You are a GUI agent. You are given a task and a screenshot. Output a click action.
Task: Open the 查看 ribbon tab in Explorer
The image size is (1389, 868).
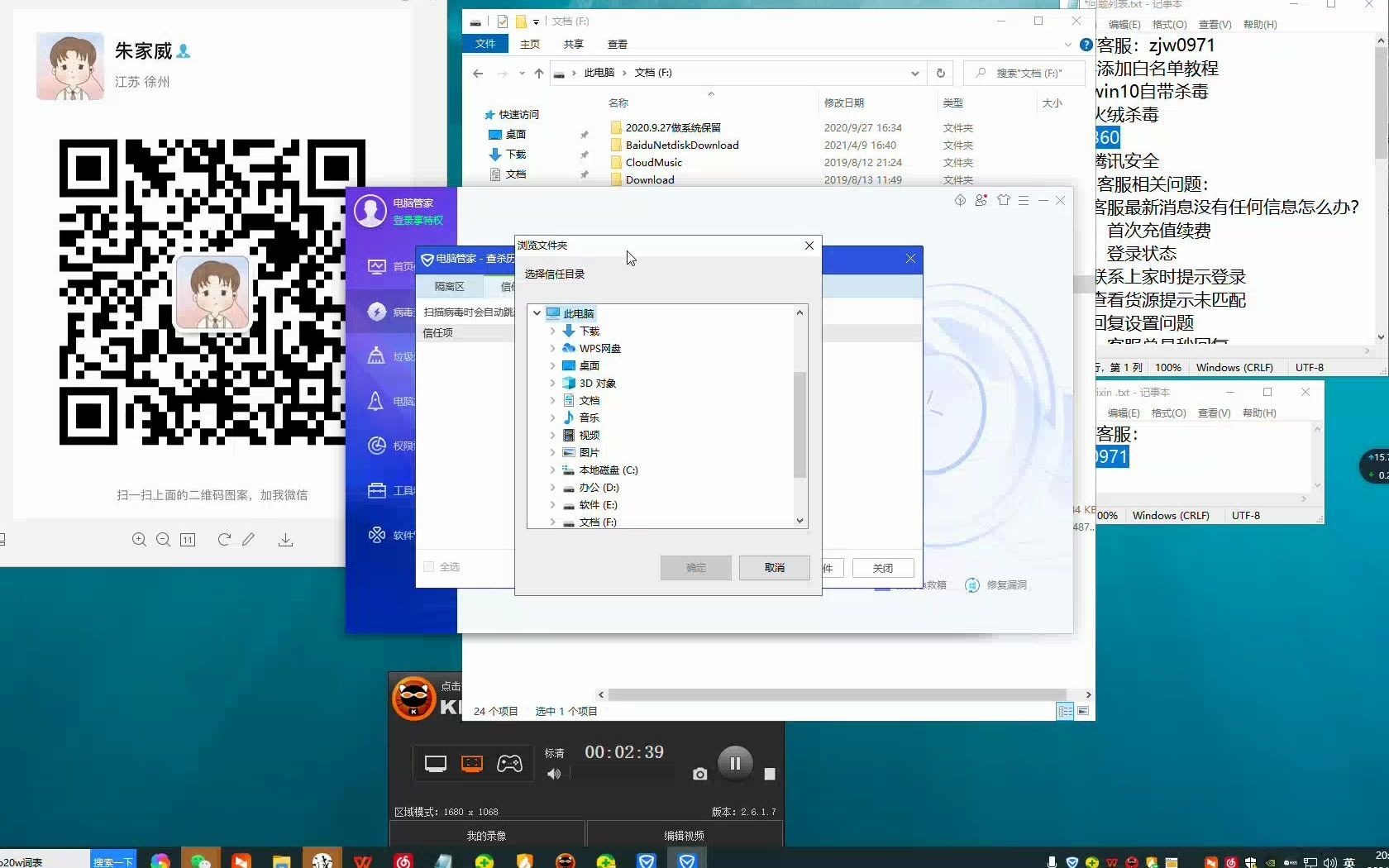point(618,44)
